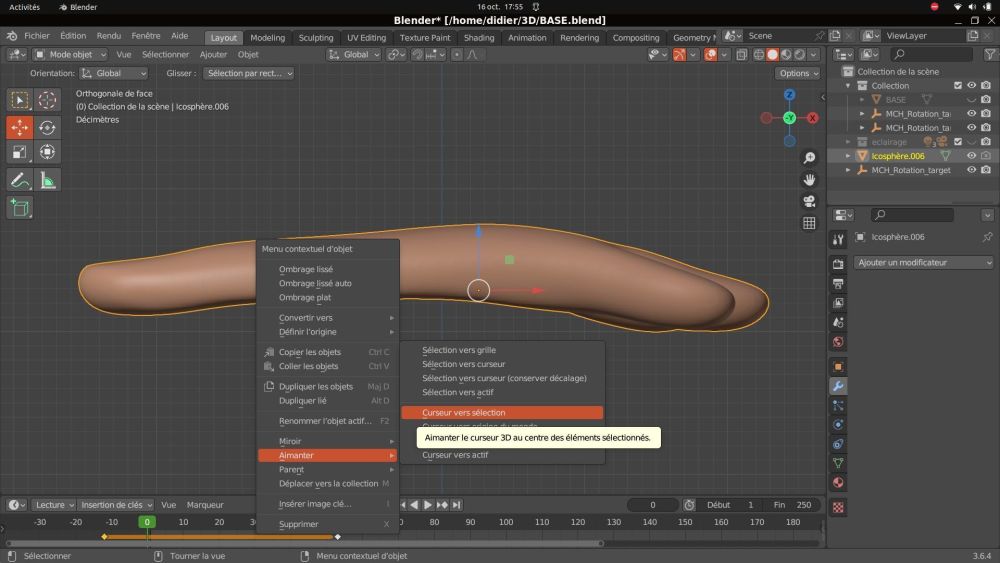Image resolution: width=1000 pixels, height=563 pixels.
Task: Open the Particles properties tab
Action: click(838, 406)
